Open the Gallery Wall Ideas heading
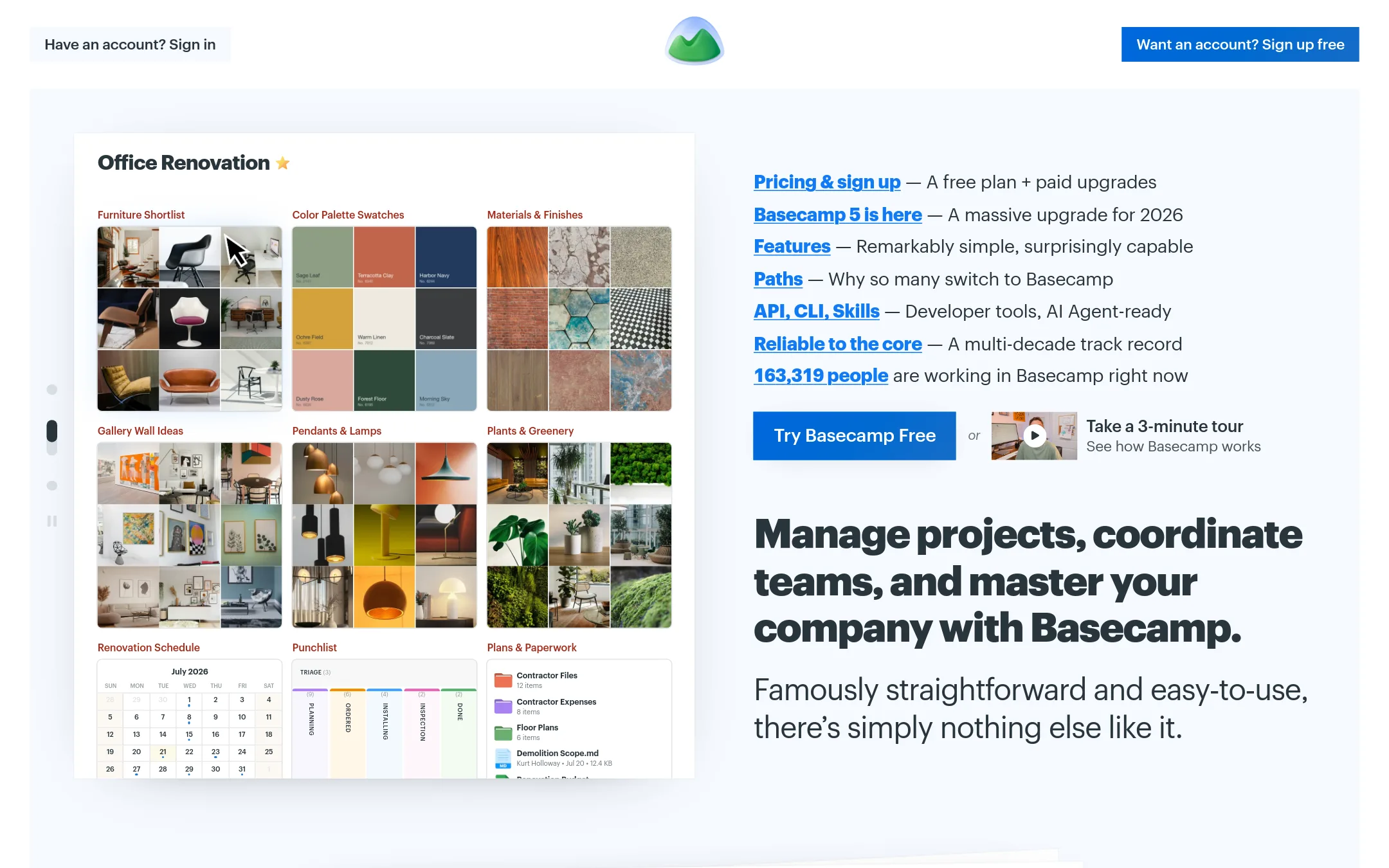1389x868 pixels. (140, 431)
